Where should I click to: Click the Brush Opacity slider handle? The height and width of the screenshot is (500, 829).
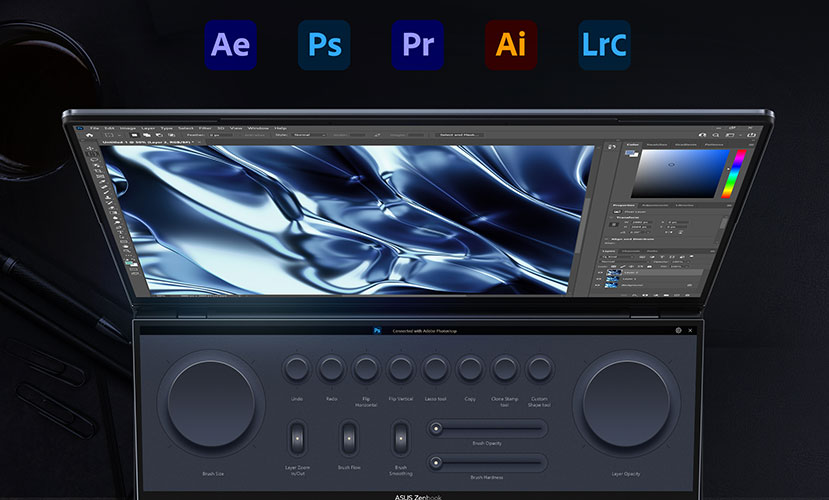(437, 428)
